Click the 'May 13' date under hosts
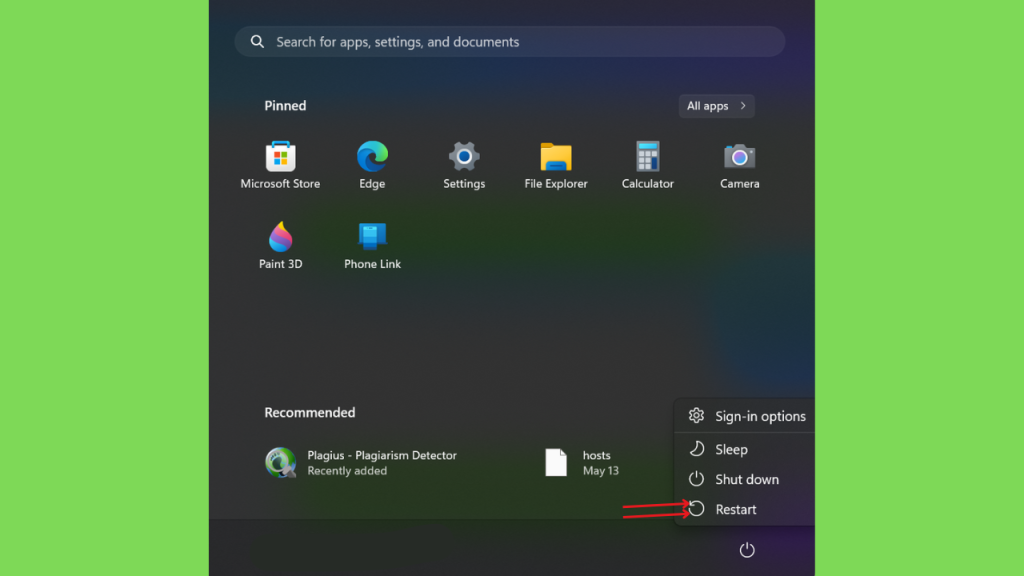This screenshot has height=576, width=1024. [x=601, y=471]
